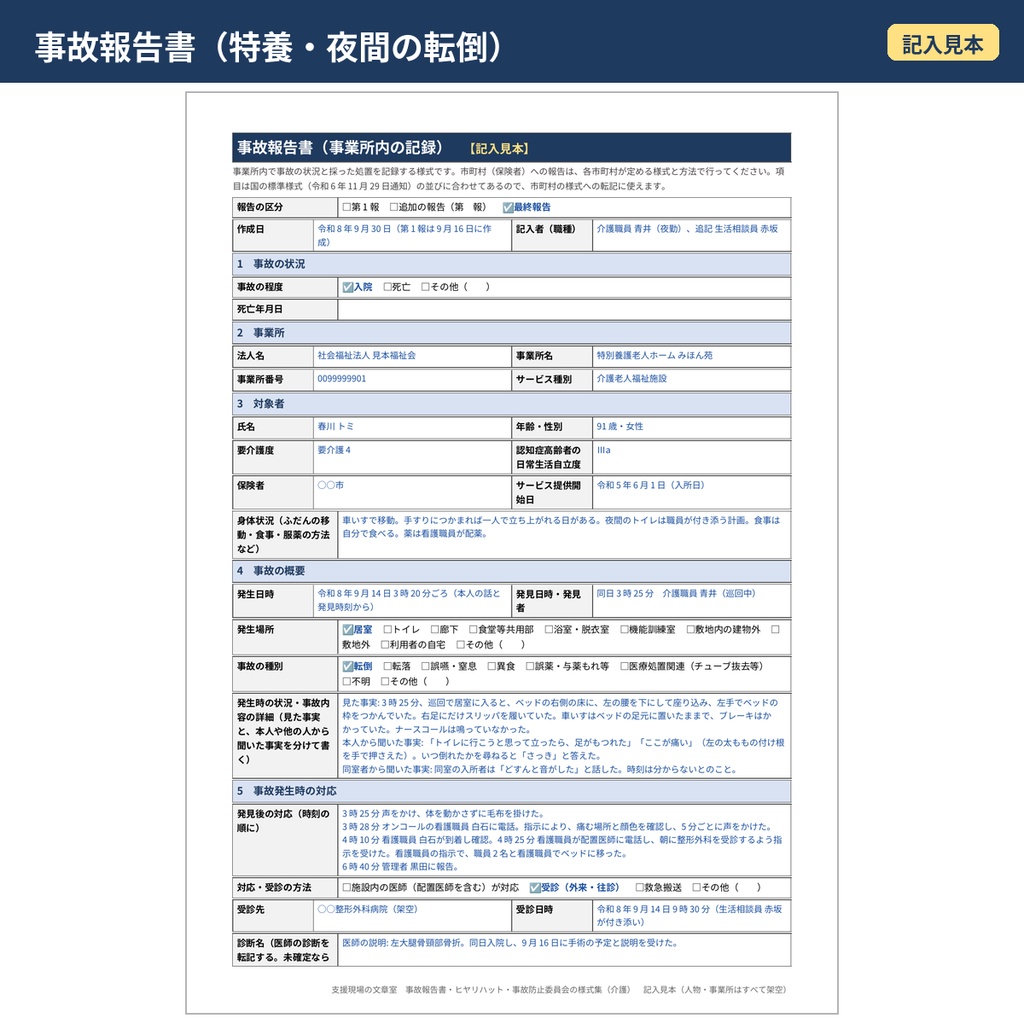
Task: Uncheck the 受診（外来・往診） checkbox
Action: coord(535,888)
